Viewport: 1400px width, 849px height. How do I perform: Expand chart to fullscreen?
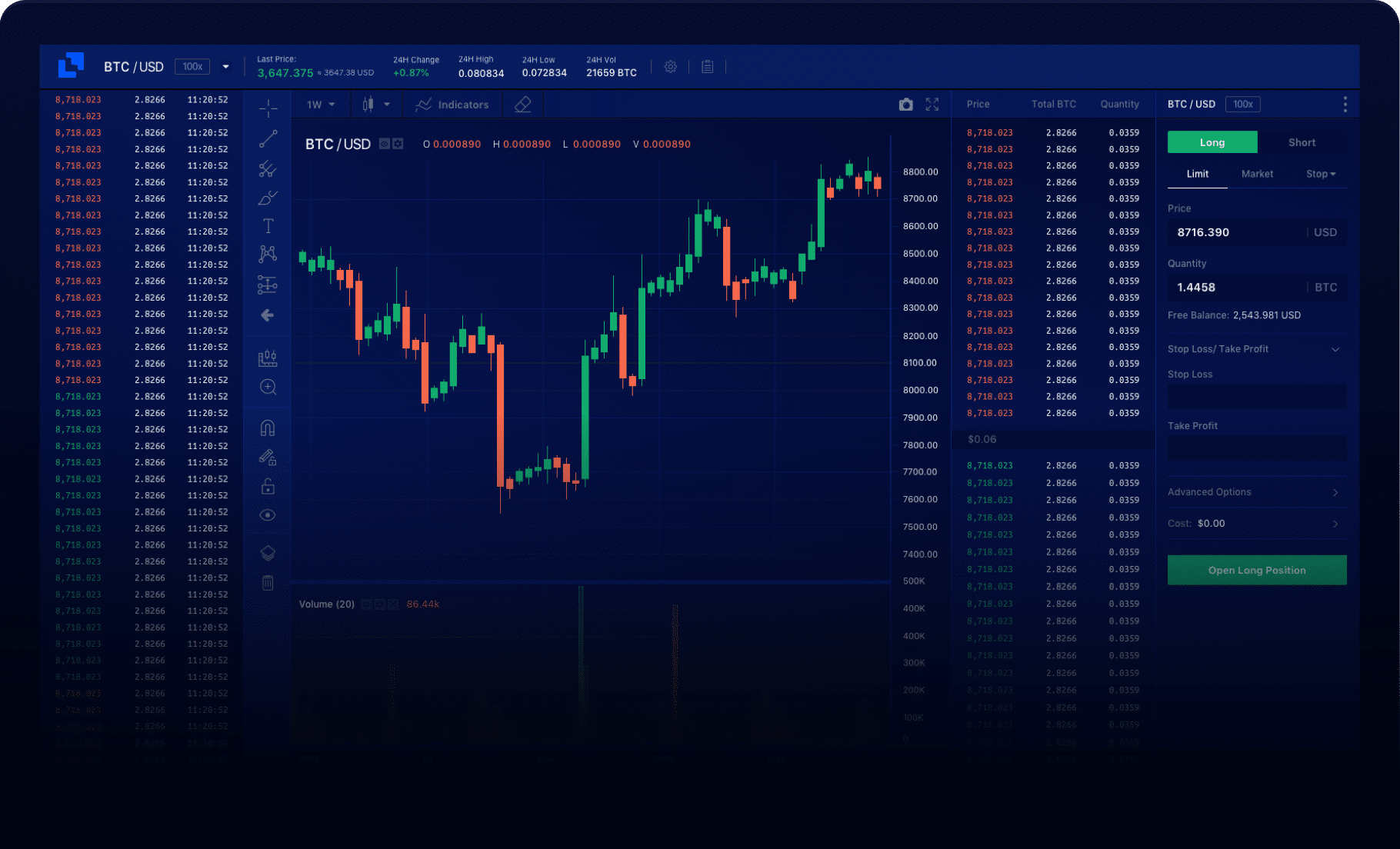932,105
